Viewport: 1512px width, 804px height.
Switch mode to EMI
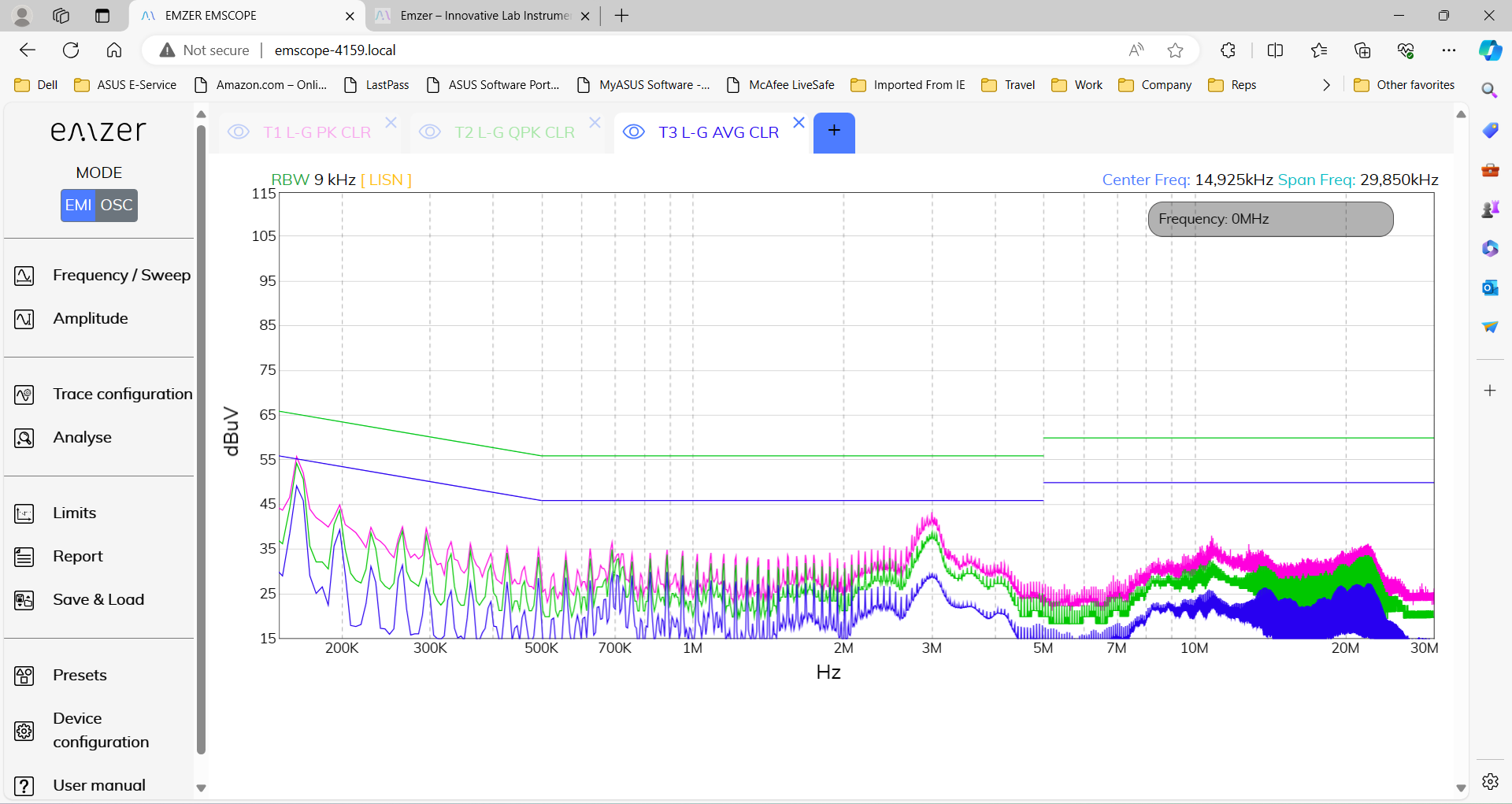[78, 205]
